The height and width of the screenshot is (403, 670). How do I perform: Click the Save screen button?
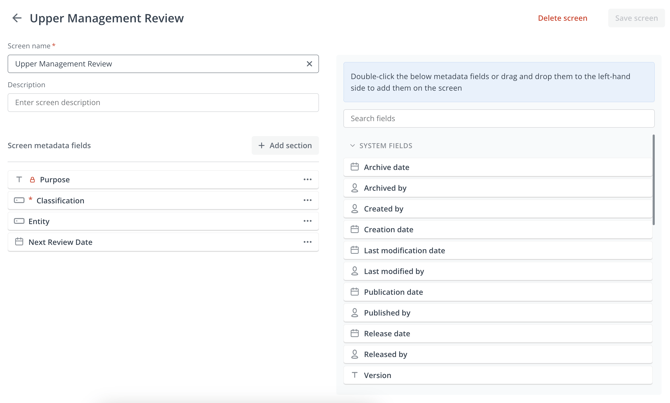[x=636, y=18]
